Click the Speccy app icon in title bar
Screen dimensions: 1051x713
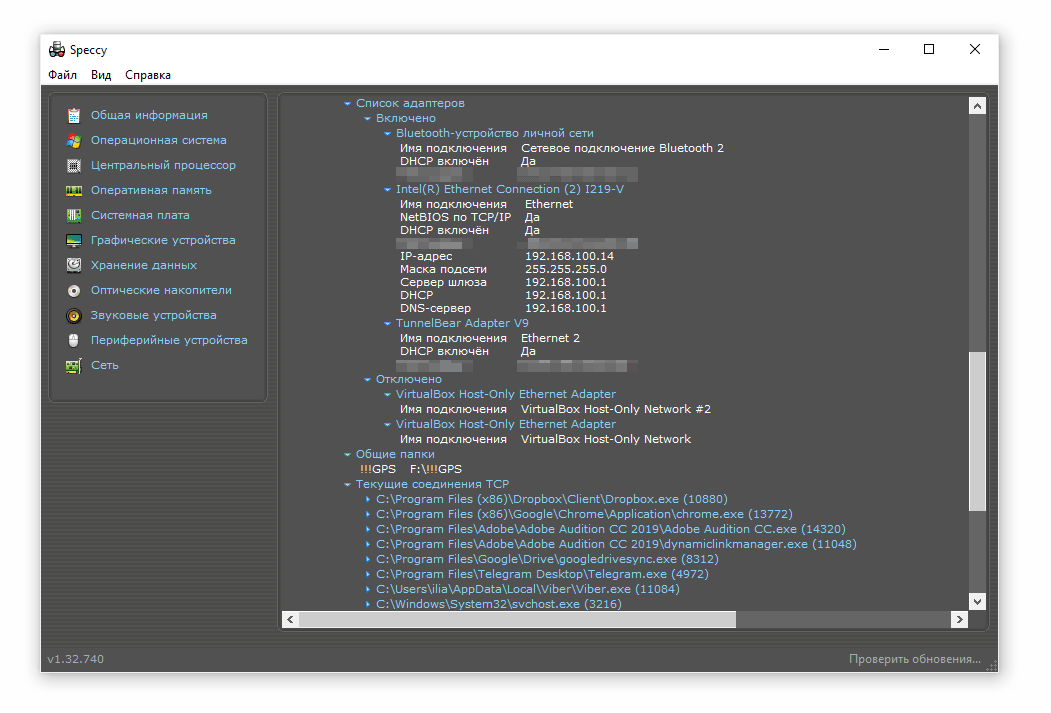[57, 50]
